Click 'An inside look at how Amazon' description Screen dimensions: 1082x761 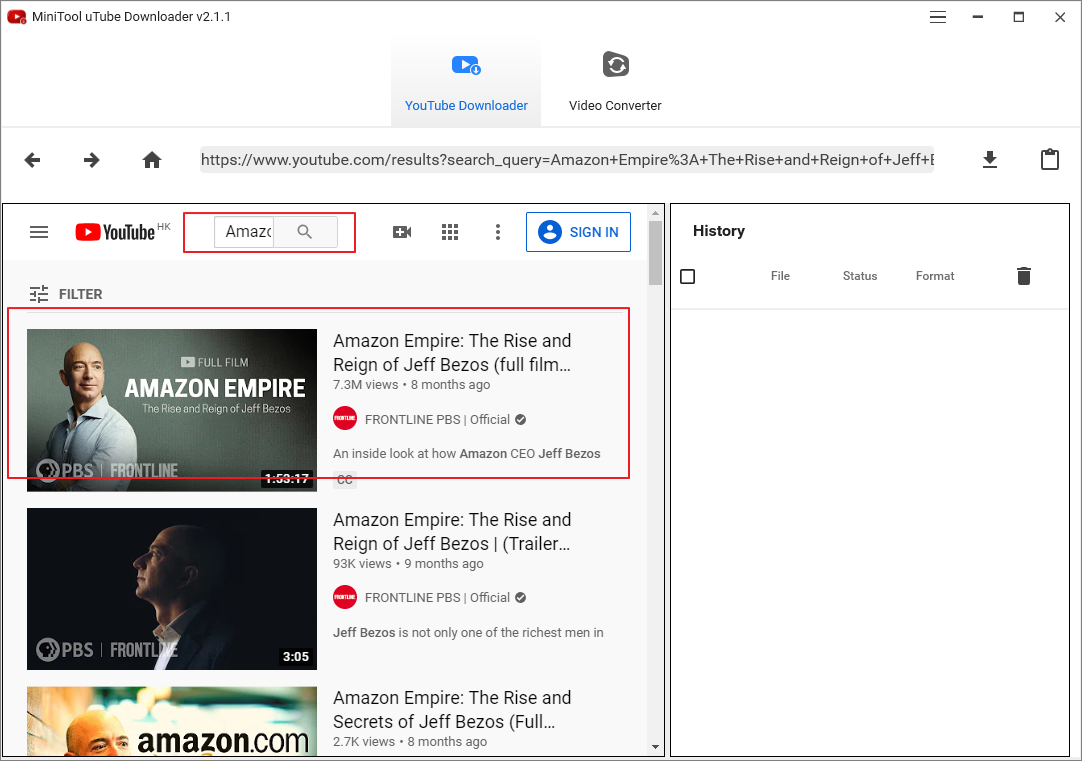[466, 453]
